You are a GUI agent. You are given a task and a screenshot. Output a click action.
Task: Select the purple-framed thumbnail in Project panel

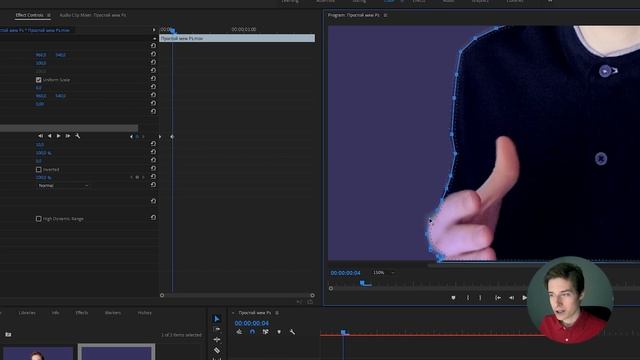(x=116, y=352)
